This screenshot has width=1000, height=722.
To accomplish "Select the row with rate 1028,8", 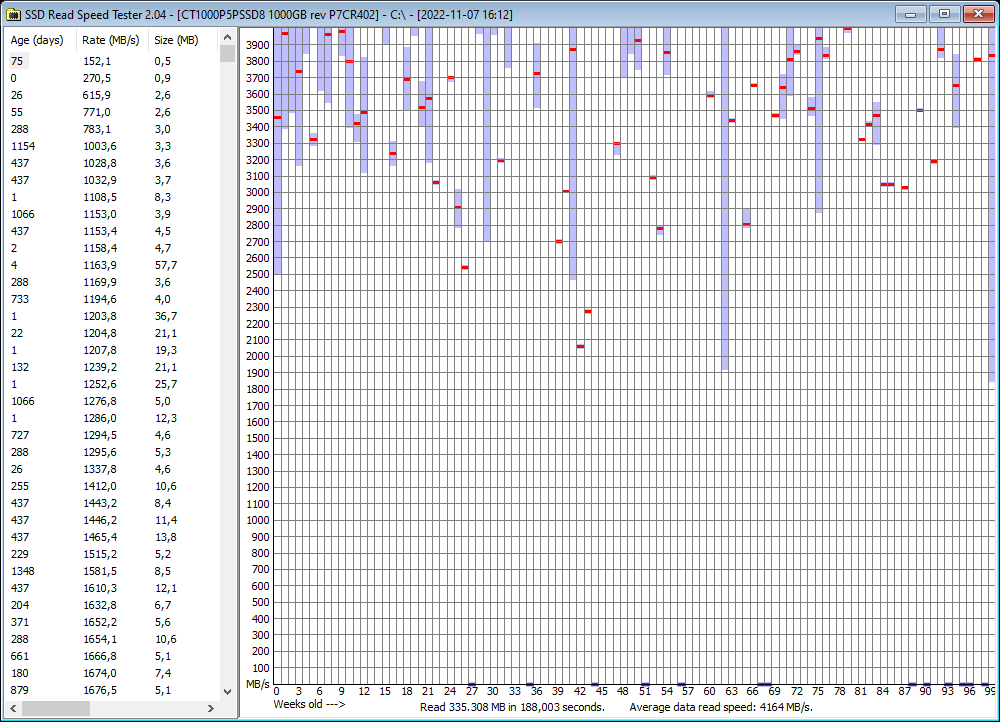I will [x=112, y=163].
